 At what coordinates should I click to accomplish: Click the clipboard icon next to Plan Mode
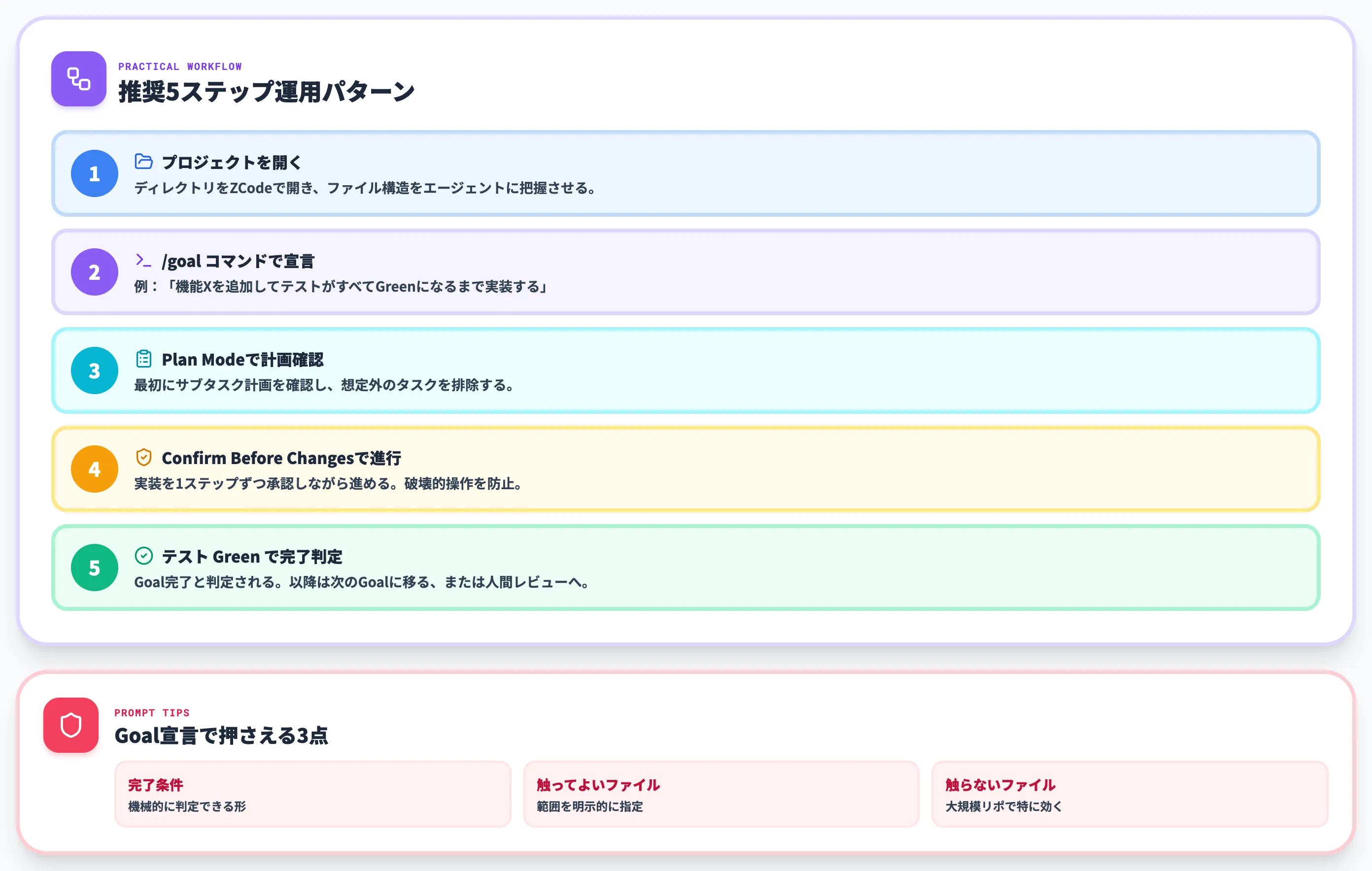point(143,359)
